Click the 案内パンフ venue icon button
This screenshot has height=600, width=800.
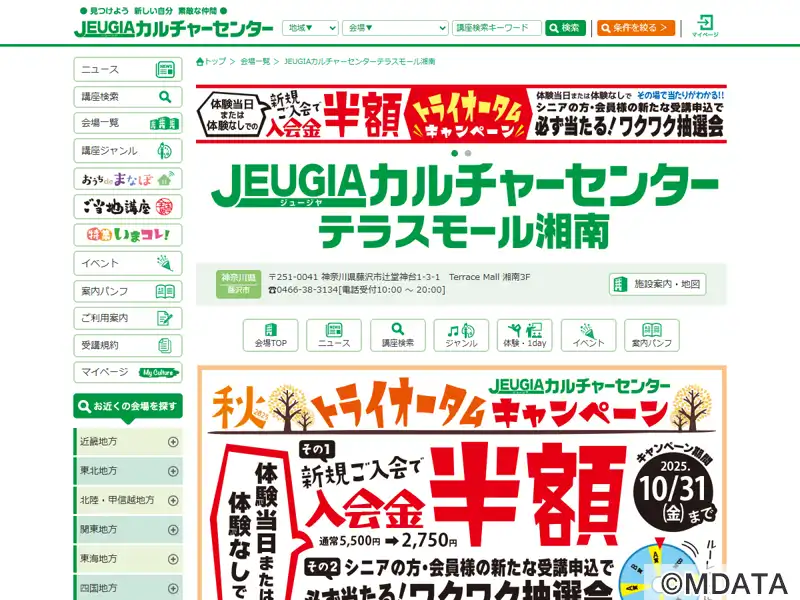pos(652,335)
